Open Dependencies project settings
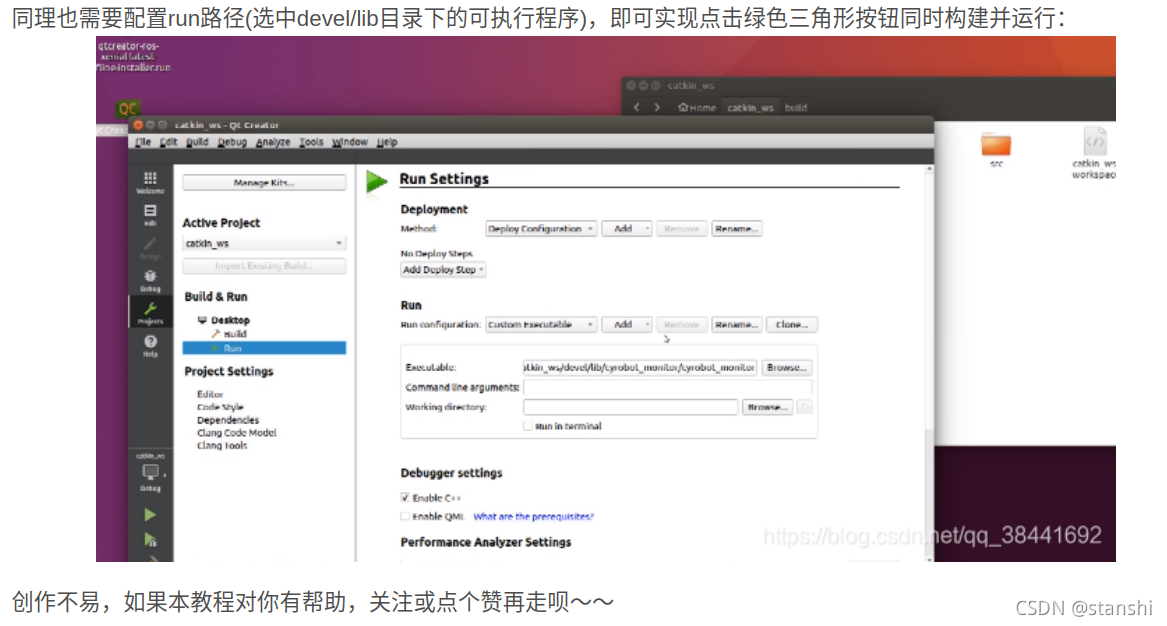 (228, 420)
